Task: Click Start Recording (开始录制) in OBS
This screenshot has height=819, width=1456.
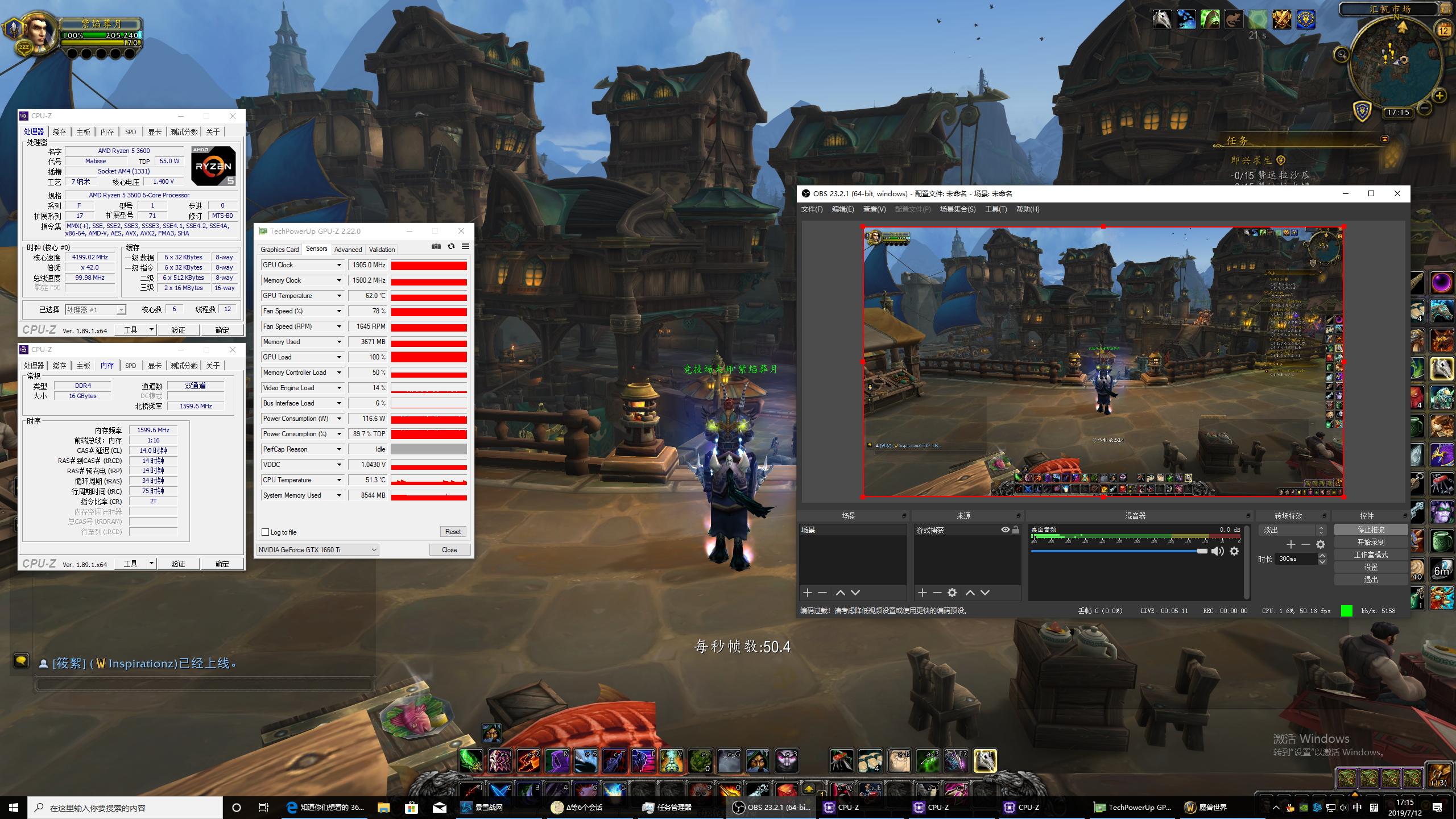Action: (1371, 542)
